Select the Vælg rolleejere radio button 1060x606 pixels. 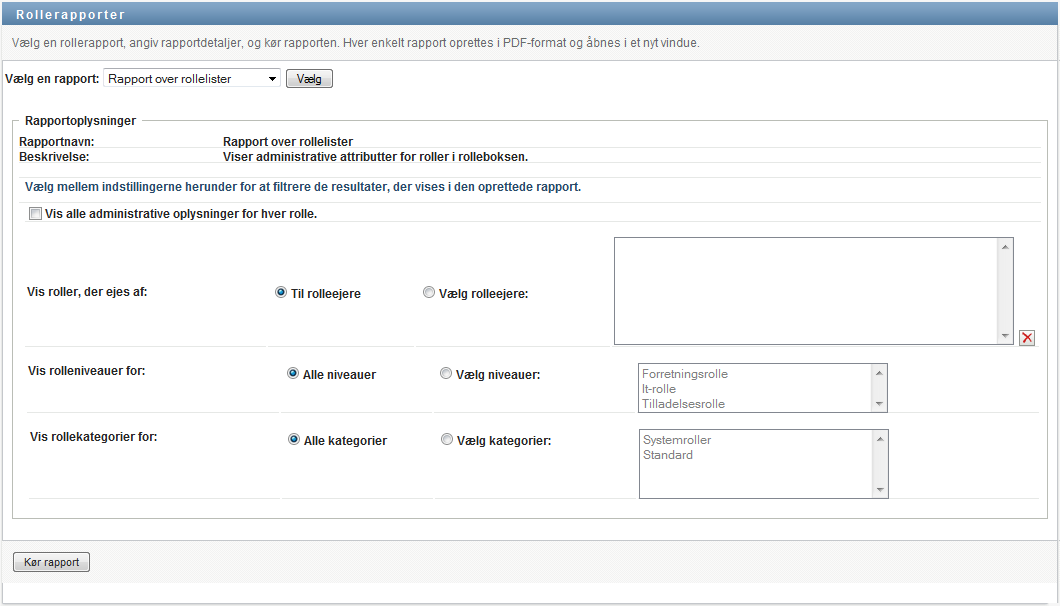pos(429,293)
